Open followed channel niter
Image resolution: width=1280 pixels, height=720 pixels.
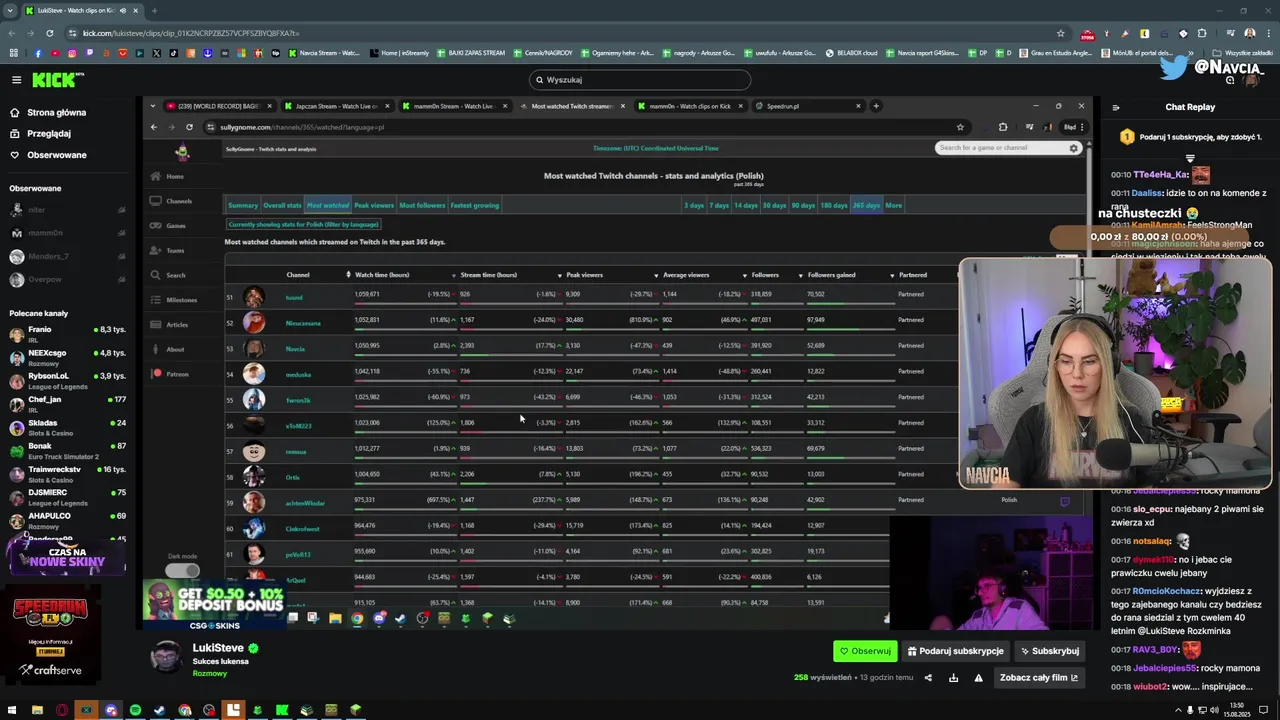click(x=66, y=210)
